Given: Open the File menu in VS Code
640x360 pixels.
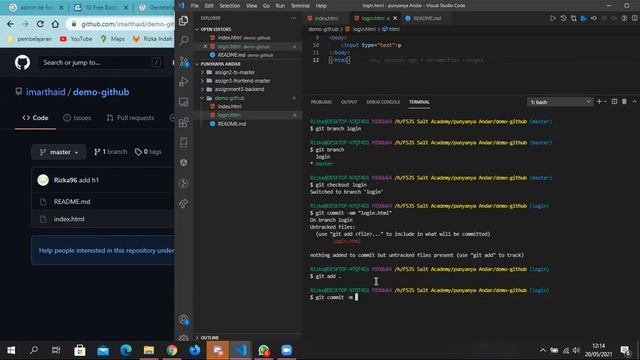Looking at the screenshot, I should tap(195, 6).
